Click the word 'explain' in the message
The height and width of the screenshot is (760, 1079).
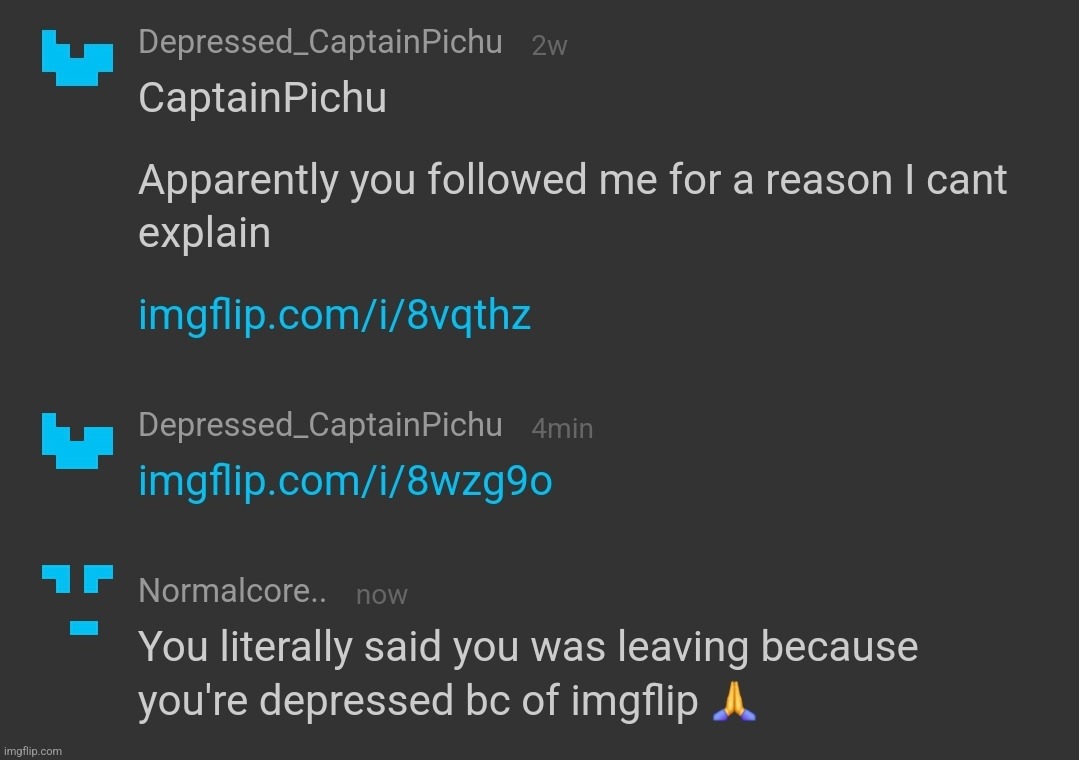coord(205,232)
